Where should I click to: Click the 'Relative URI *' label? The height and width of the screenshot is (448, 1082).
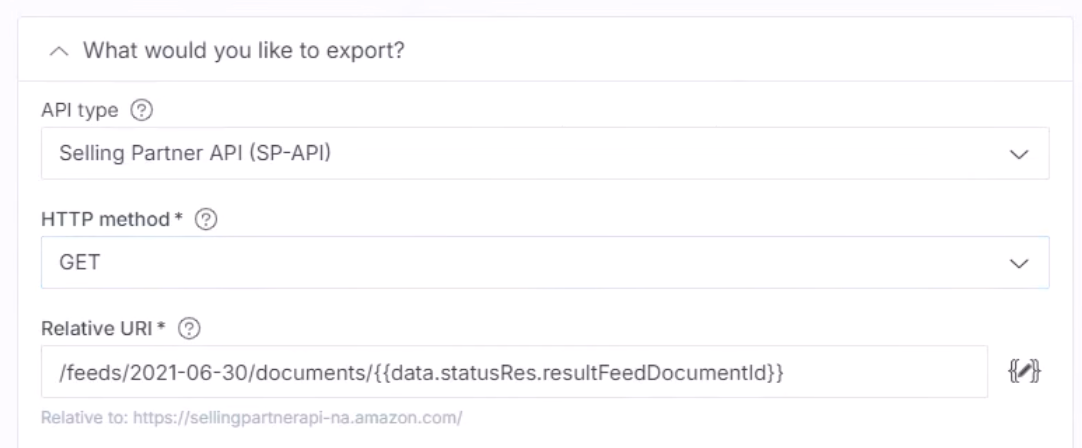pyautogui.click(x=104, y=329)
